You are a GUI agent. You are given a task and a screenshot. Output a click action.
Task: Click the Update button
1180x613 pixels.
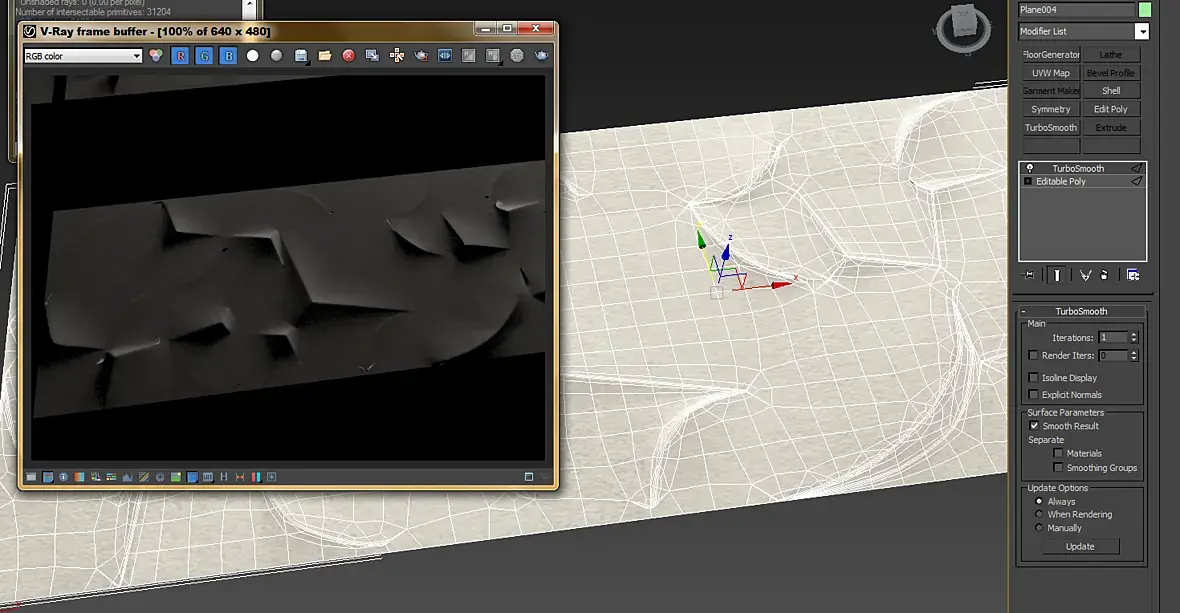click(1080, 547)
